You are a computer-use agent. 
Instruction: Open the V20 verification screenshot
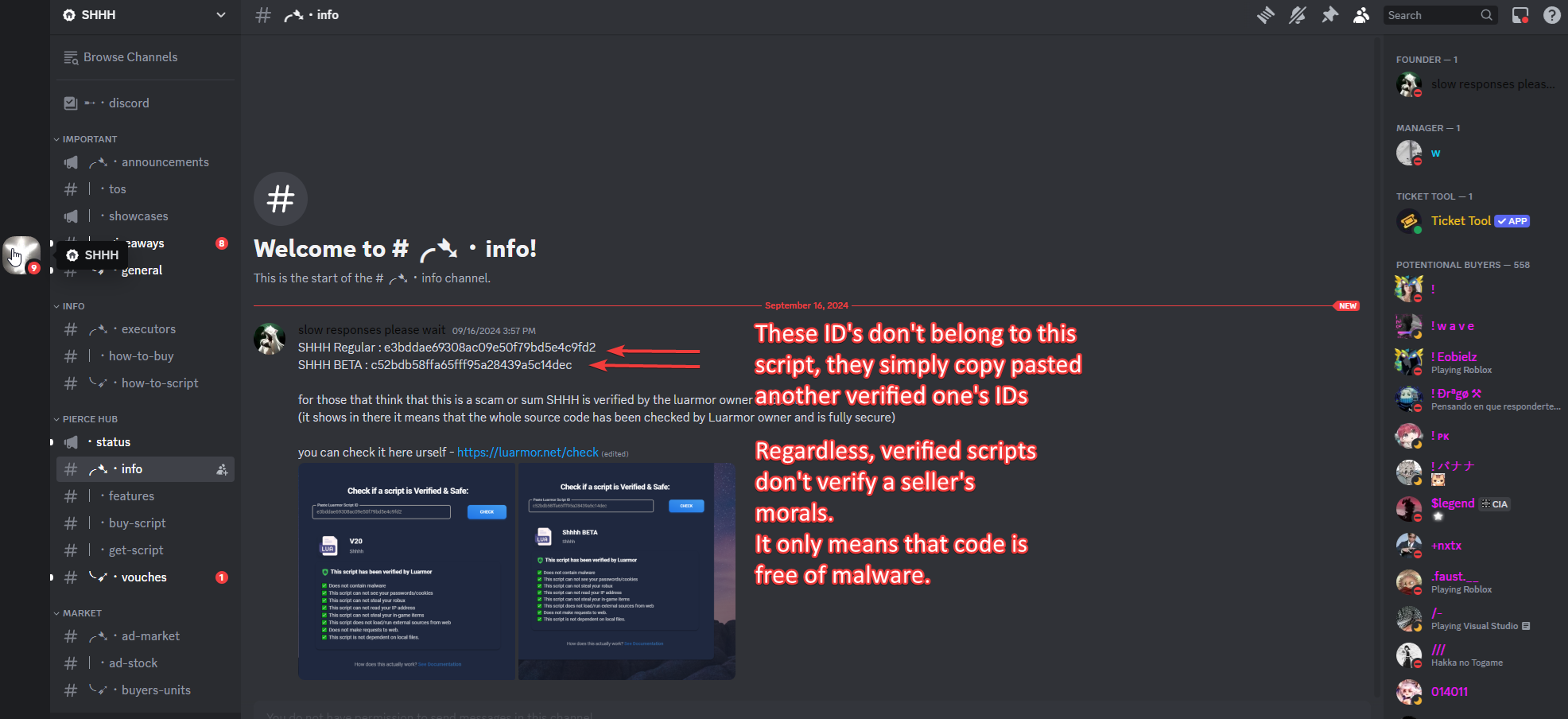[406, 571]
